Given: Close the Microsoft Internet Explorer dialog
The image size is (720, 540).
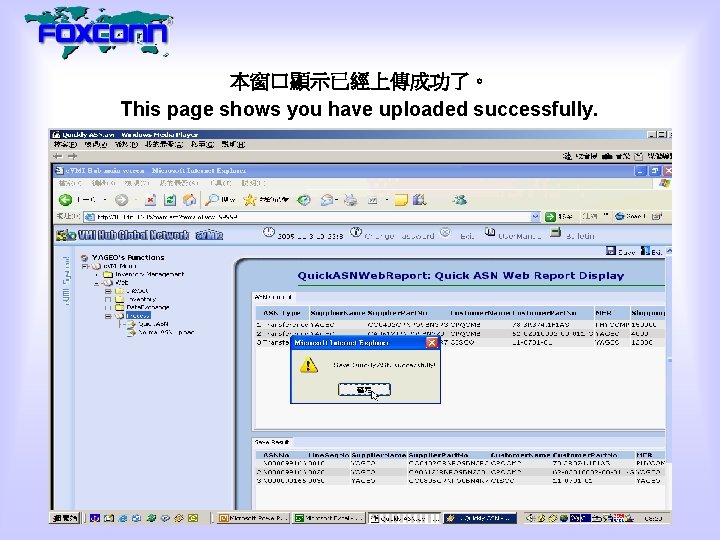Looking at the screenshot, I should pyautogui.click(x=432, y=343).
